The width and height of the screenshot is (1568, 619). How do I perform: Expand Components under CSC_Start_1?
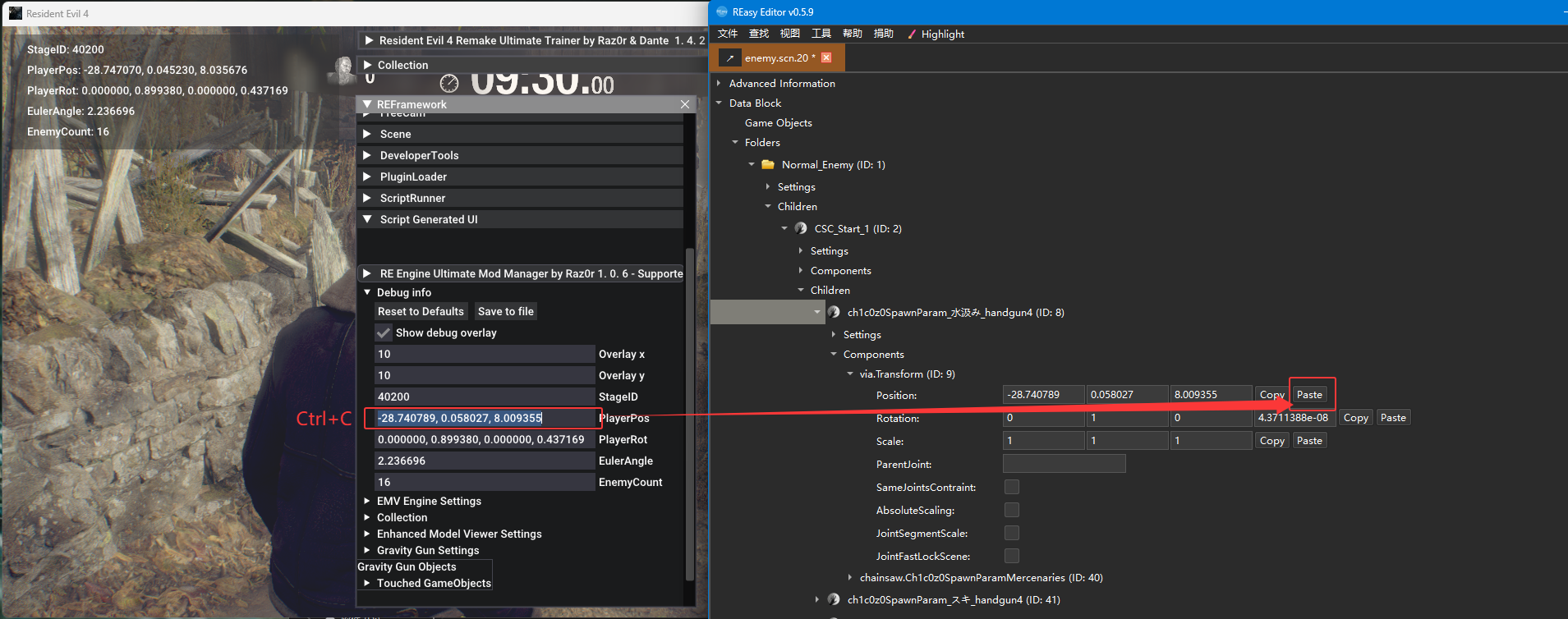[801, 270]
